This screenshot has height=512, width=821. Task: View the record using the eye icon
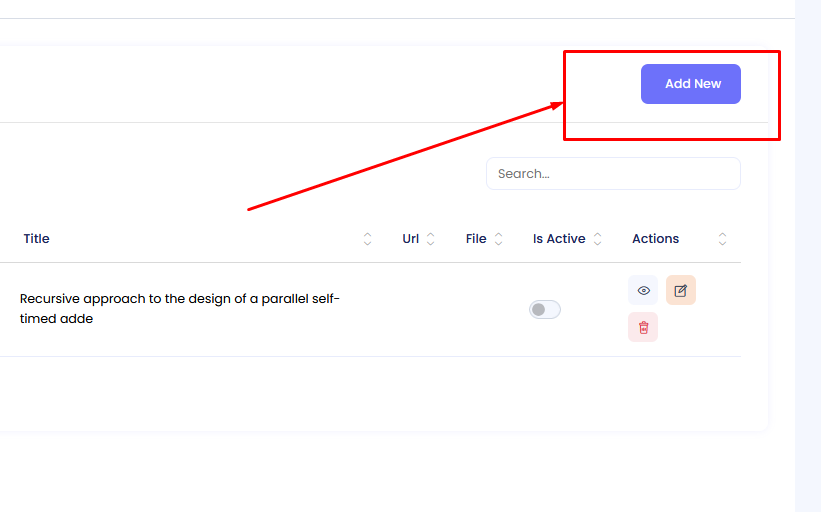pyautogui.click(x=643, y=291)
